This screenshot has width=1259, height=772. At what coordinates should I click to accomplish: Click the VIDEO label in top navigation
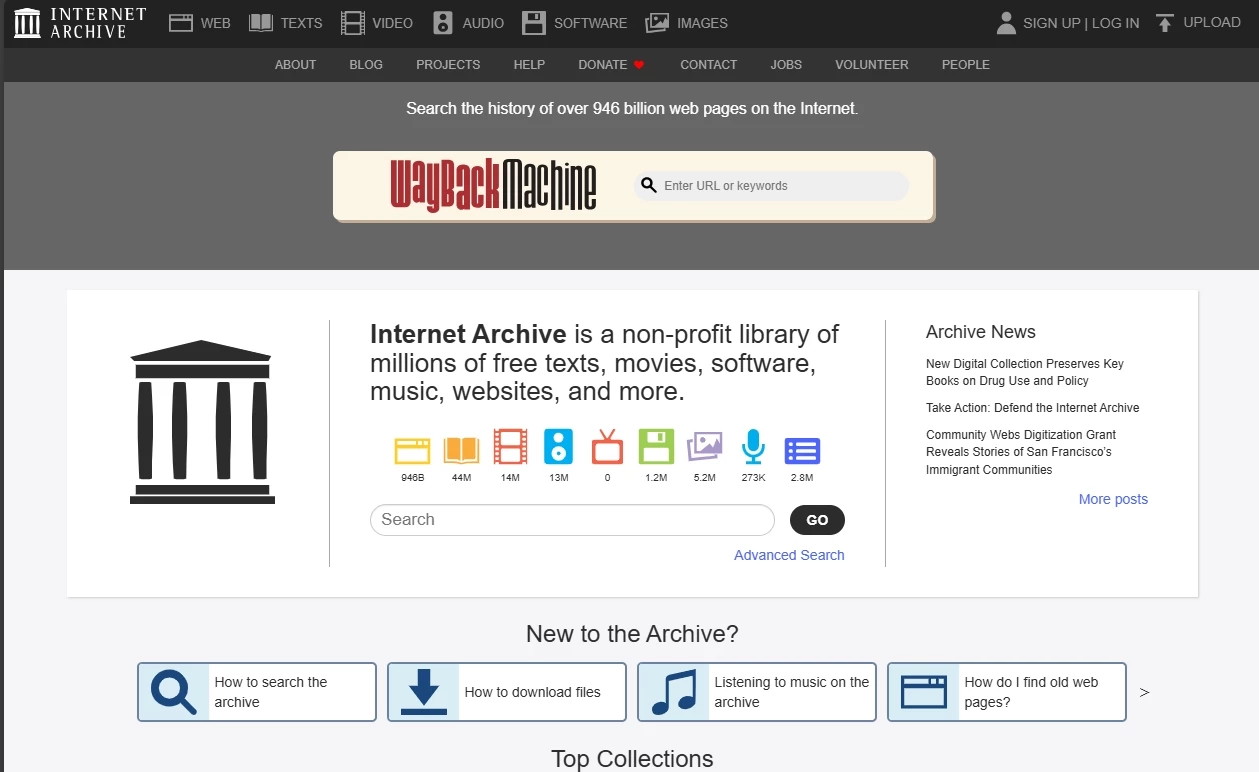[392, 23]
